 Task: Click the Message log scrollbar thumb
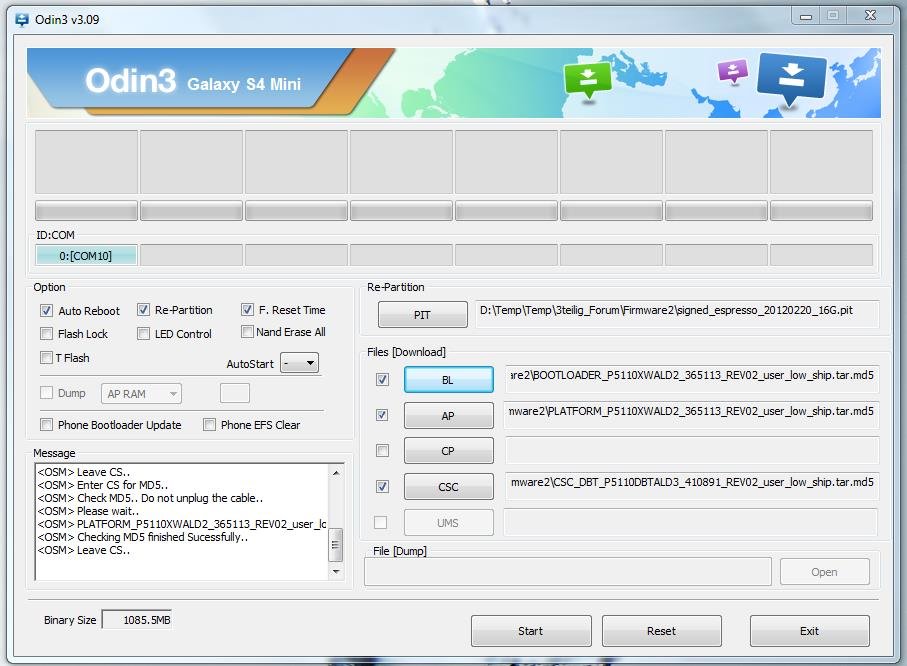(x=335, y=544)
